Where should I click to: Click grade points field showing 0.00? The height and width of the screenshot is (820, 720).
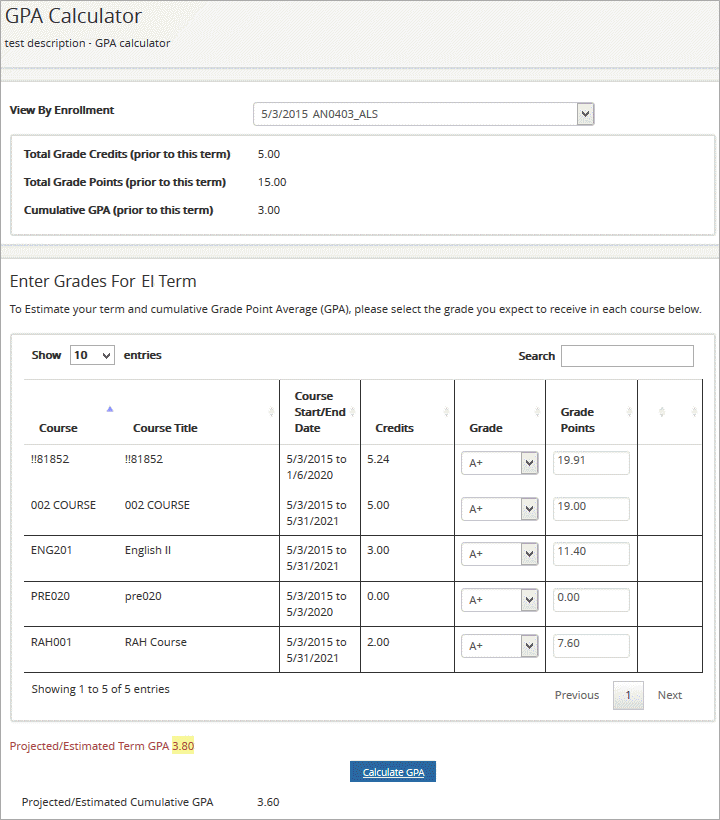click(591, 600)
